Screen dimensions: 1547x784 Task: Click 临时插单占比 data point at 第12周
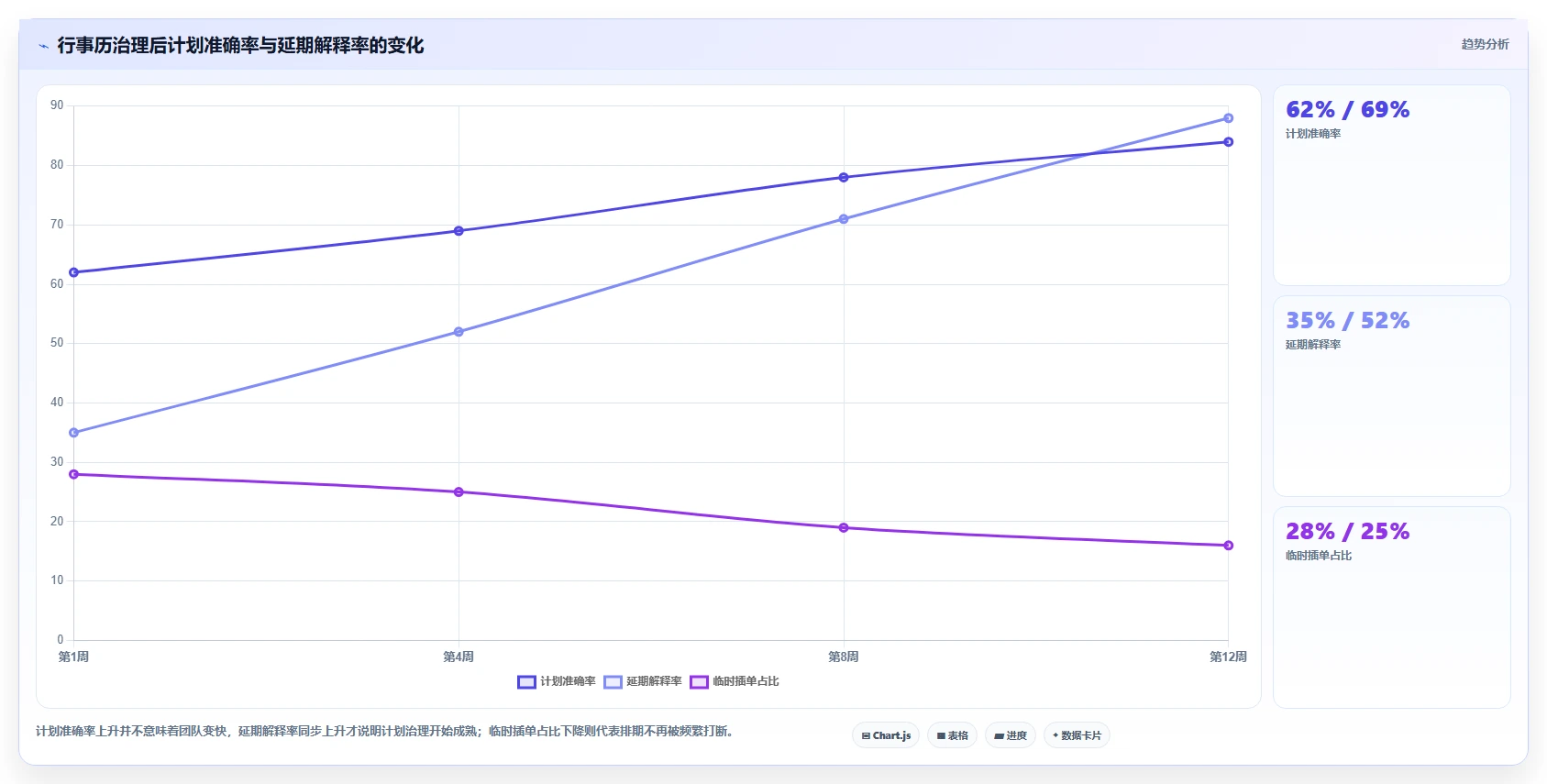coord(1229,546)
